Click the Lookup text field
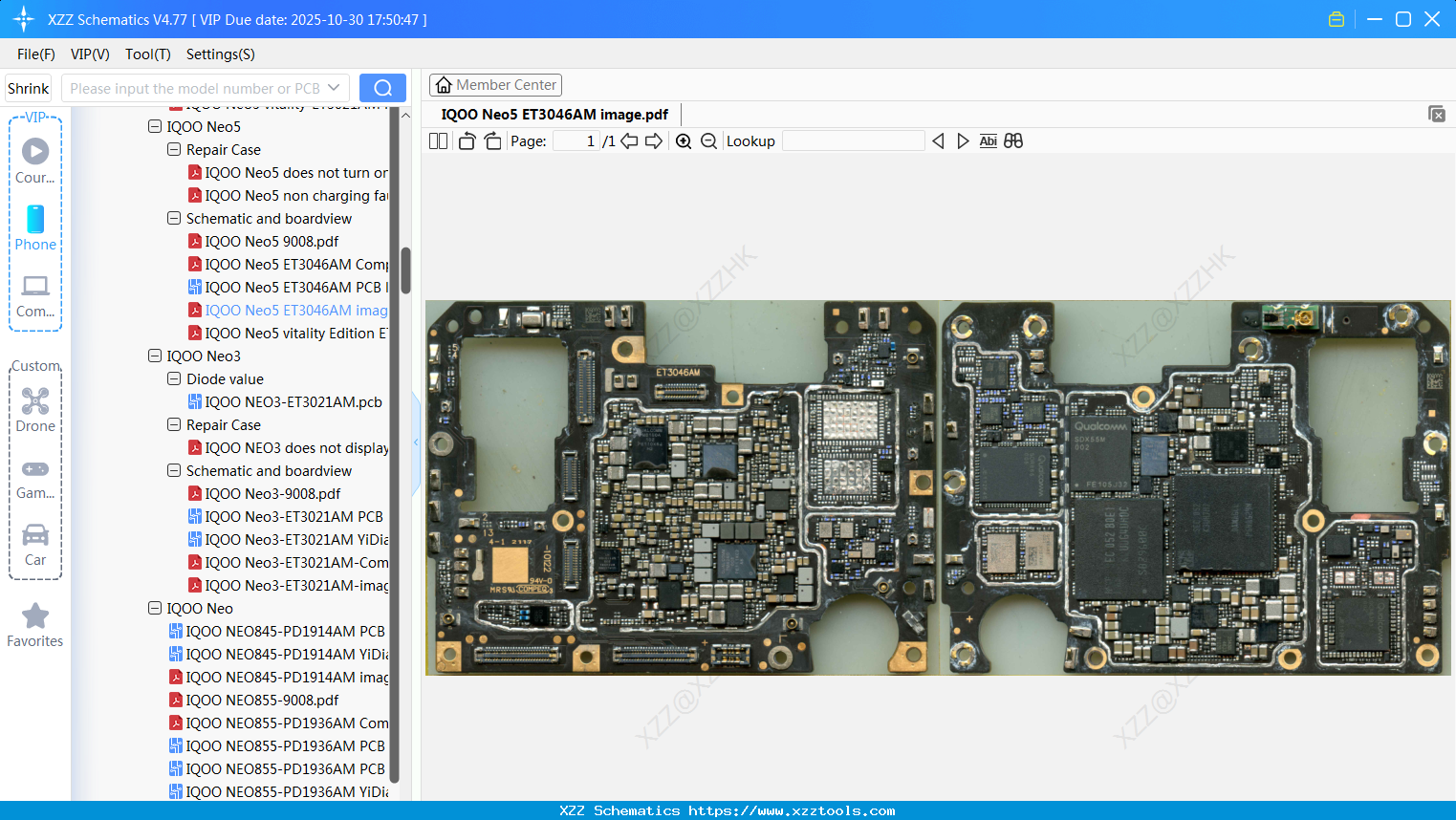This screenshot has width=1456, height=820. coord(853,141)
